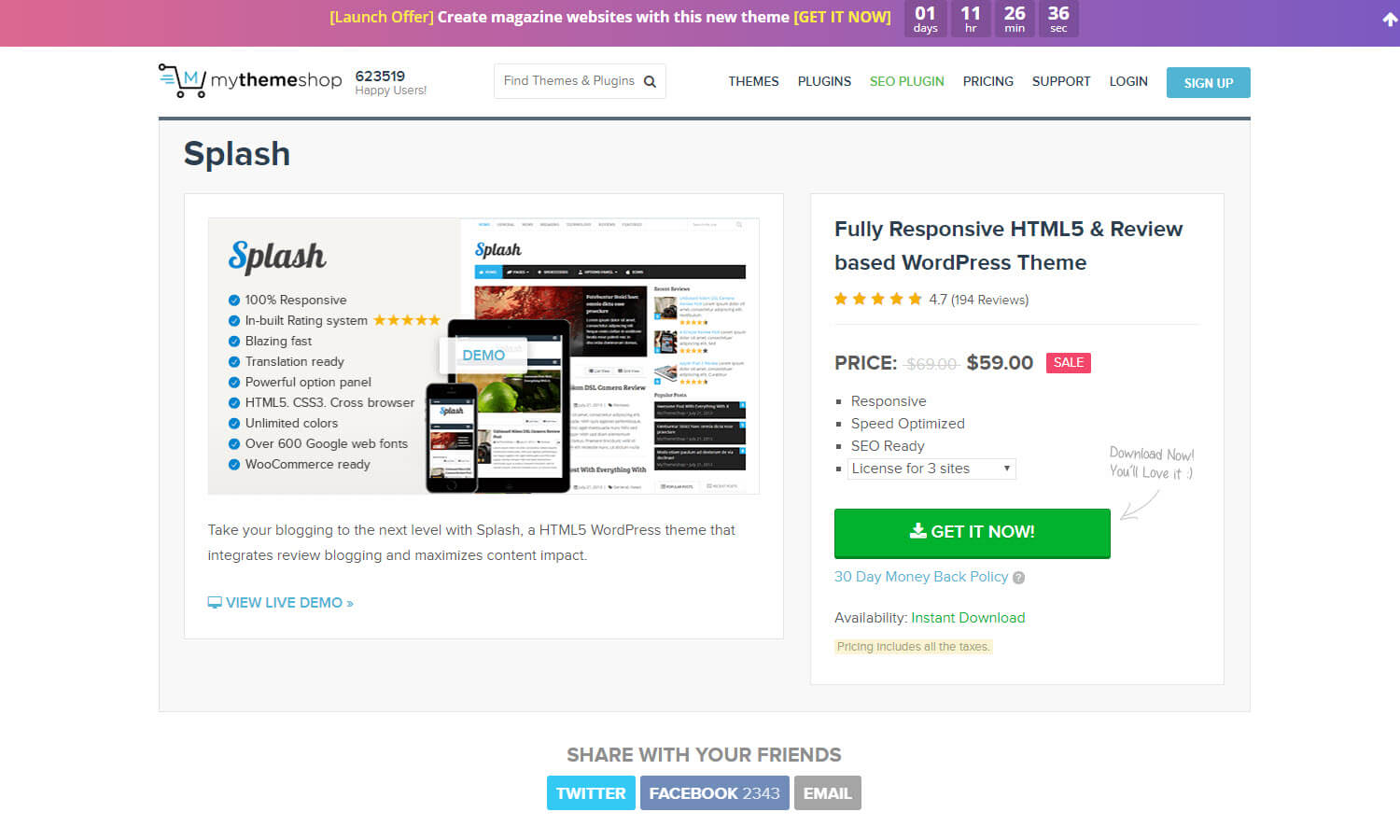This screenshot has width=1400, height=840.
Task: Click the MyThemeShop shopping cart logo
Action: tap(181, 80)
